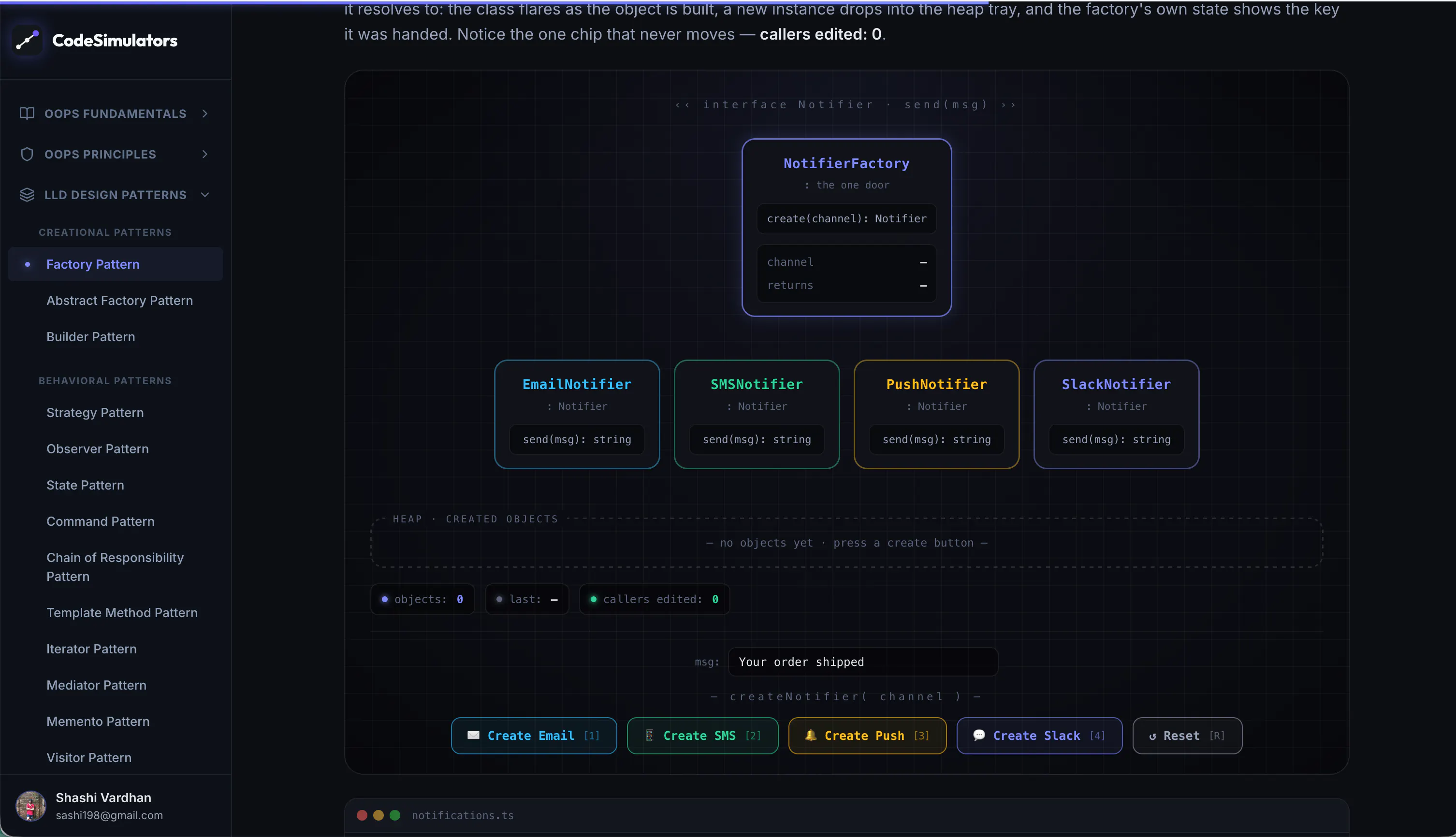Click the yellow dot on notifications.ts window

coord(379,815)
